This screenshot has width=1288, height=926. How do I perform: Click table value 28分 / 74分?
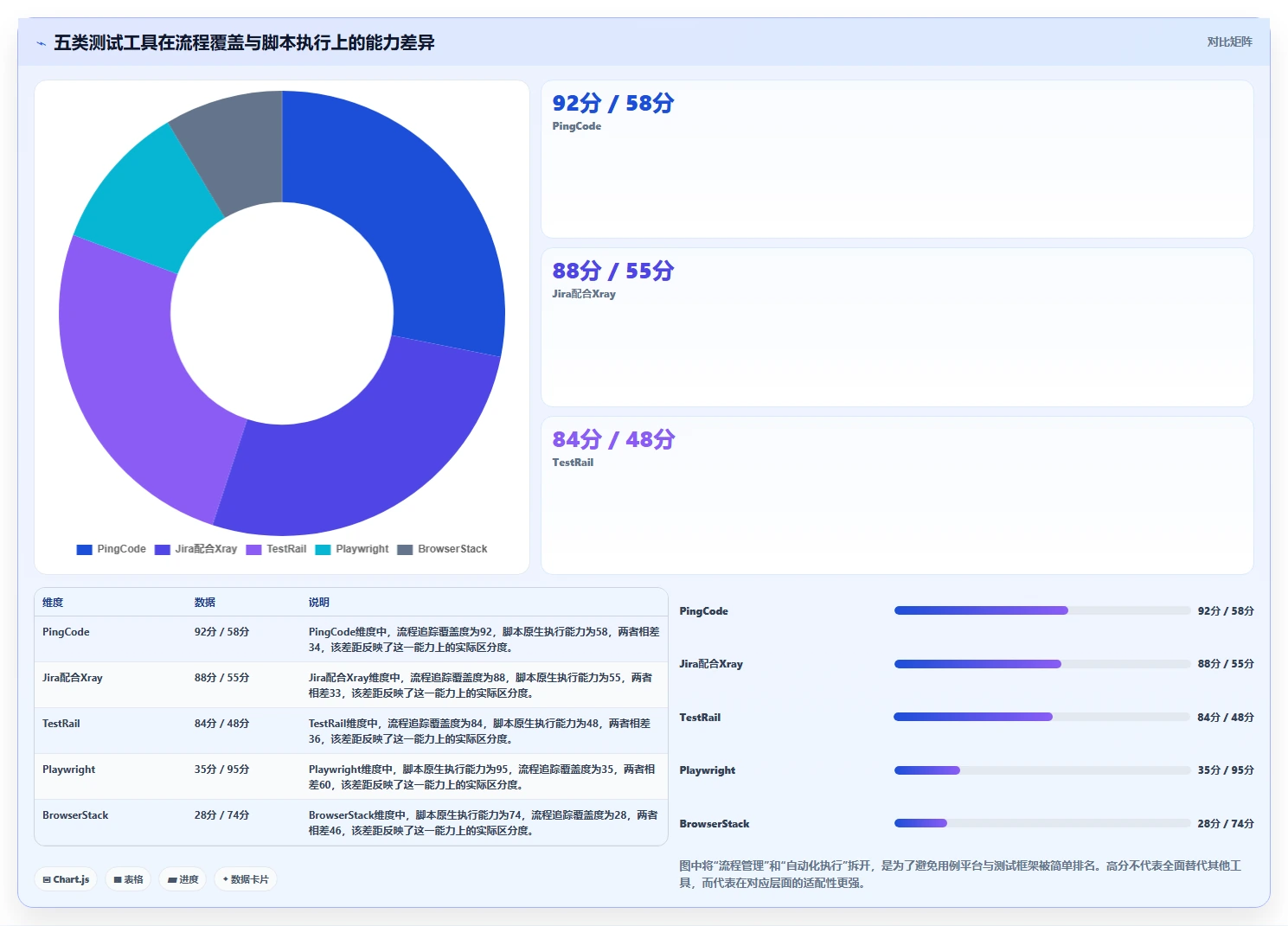pos(221,815)
